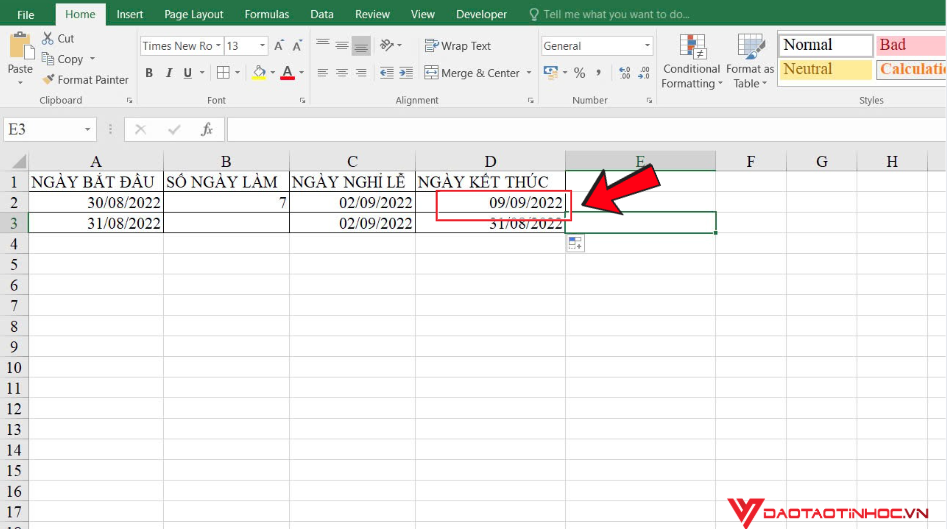947x529 pixels.
Task: Open Auto Fill Options icon below D3
Action: pyautogui.click(x=576, y=243)
